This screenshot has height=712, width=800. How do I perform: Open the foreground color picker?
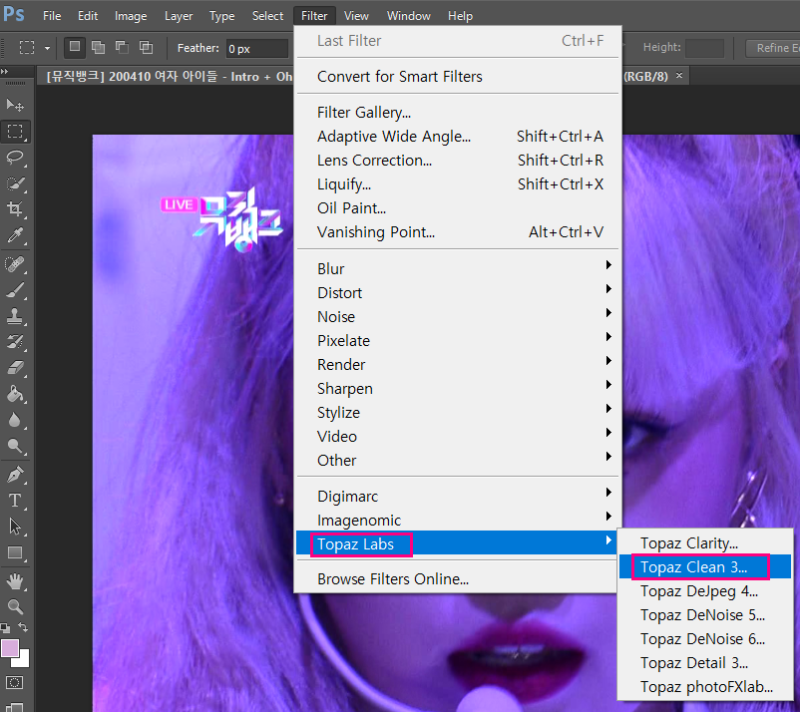click(10, 648)
